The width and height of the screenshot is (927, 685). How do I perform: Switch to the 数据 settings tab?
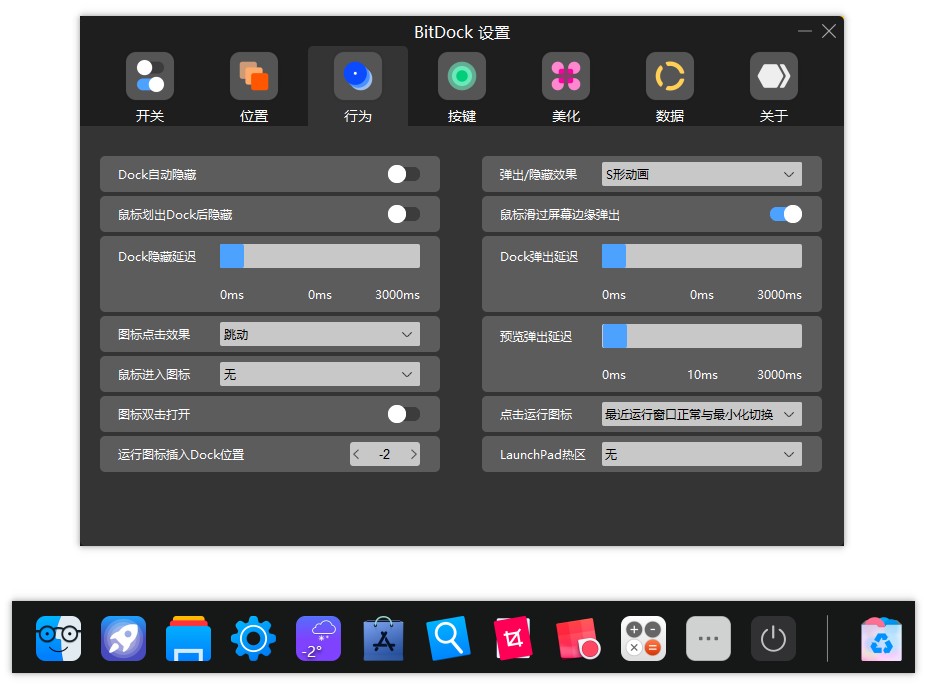669,86
